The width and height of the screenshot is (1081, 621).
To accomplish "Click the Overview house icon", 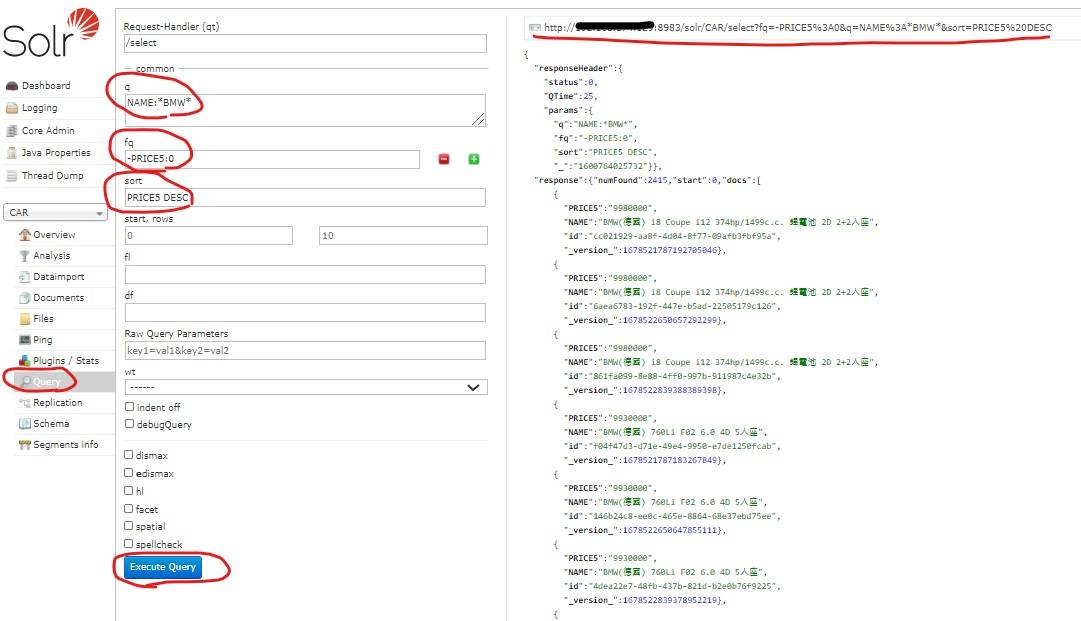I will point(25,235).
